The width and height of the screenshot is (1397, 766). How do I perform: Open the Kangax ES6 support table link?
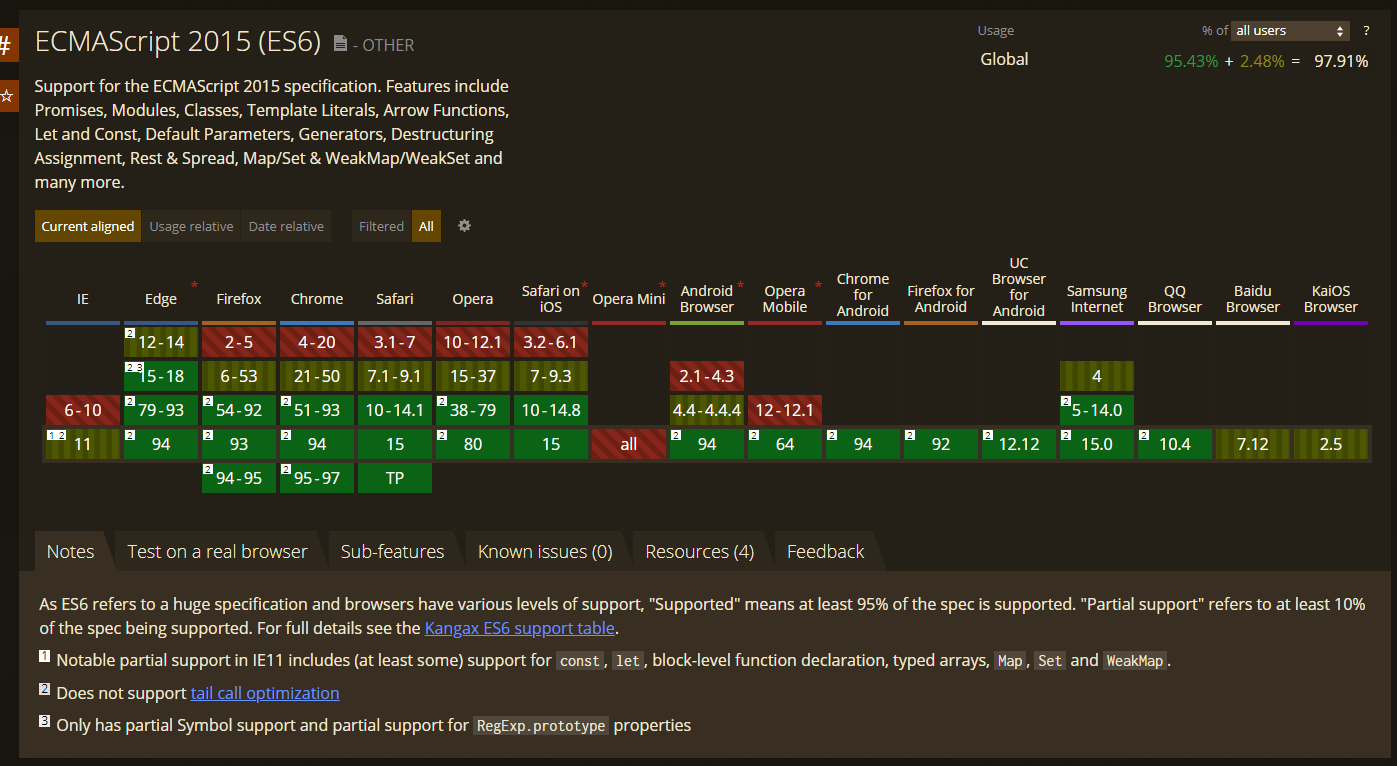(520, 628)
